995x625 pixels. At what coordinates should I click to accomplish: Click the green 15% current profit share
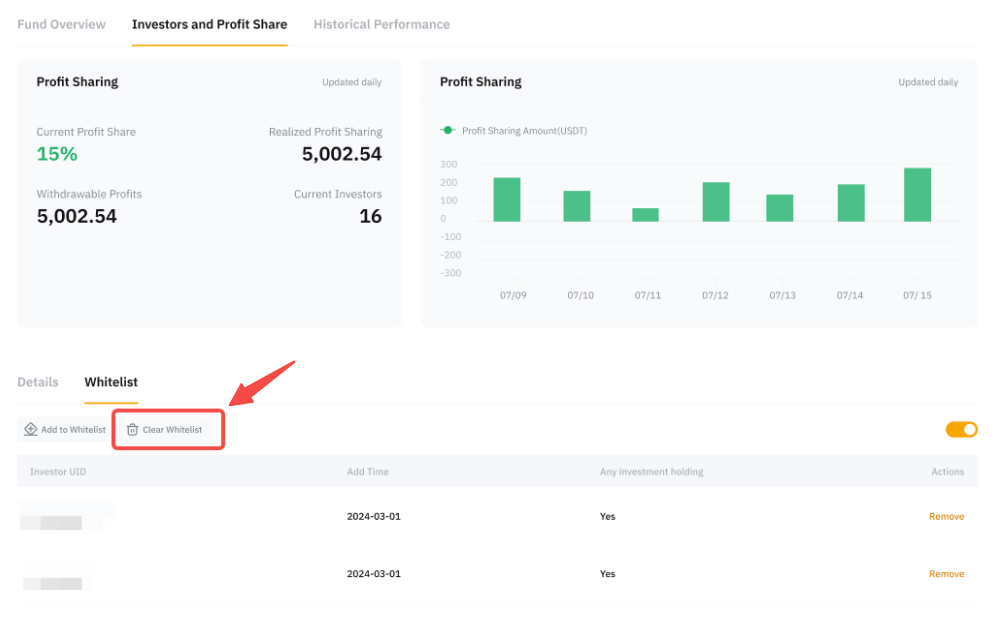pyautogui.click(x=57, y=154)
